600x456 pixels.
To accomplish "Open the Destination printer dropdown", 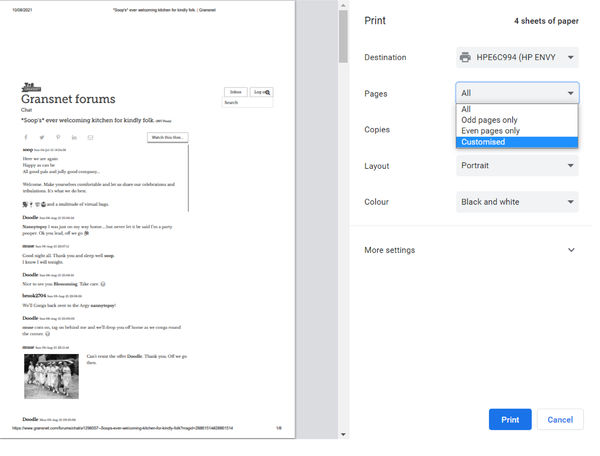I will [516, 58].
